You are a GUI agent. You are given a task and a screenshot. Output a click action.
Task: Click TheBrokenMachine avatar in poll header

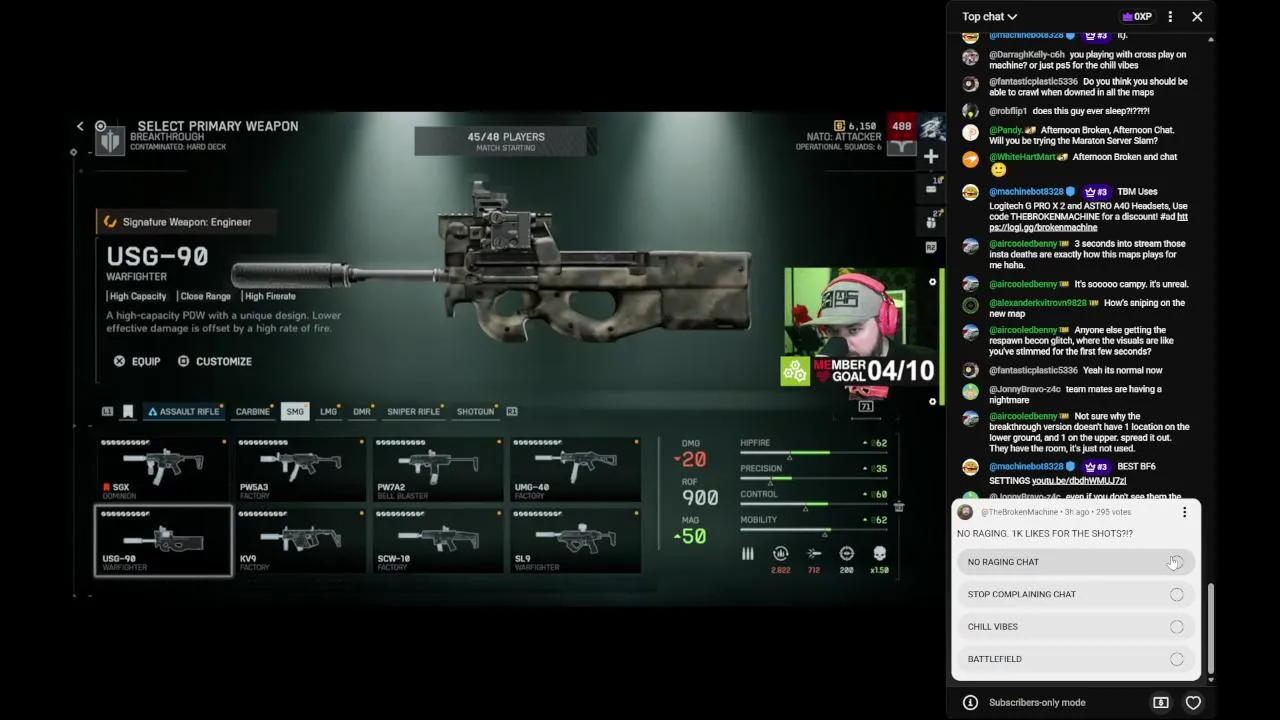pos(965,512)
